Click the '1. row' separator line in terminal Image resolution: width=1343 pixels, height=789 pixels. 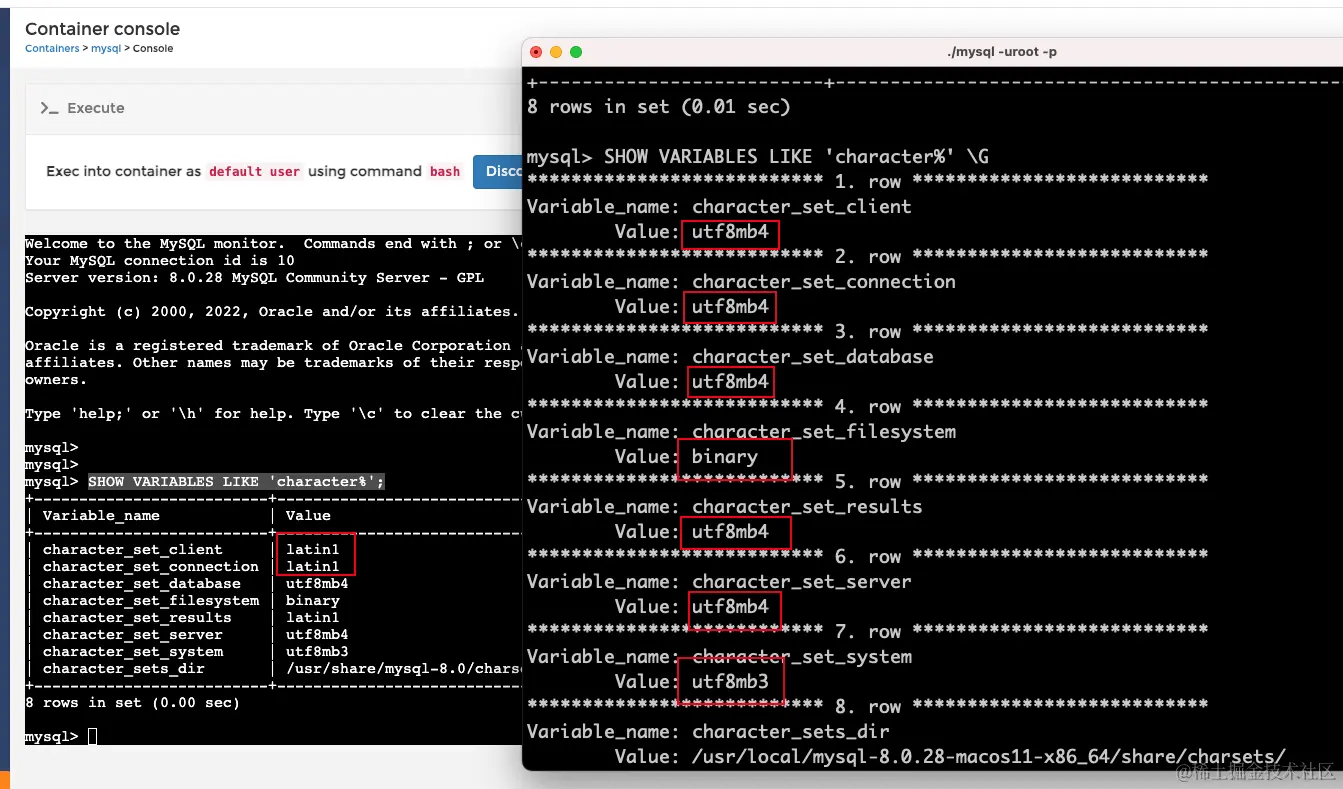867,182
